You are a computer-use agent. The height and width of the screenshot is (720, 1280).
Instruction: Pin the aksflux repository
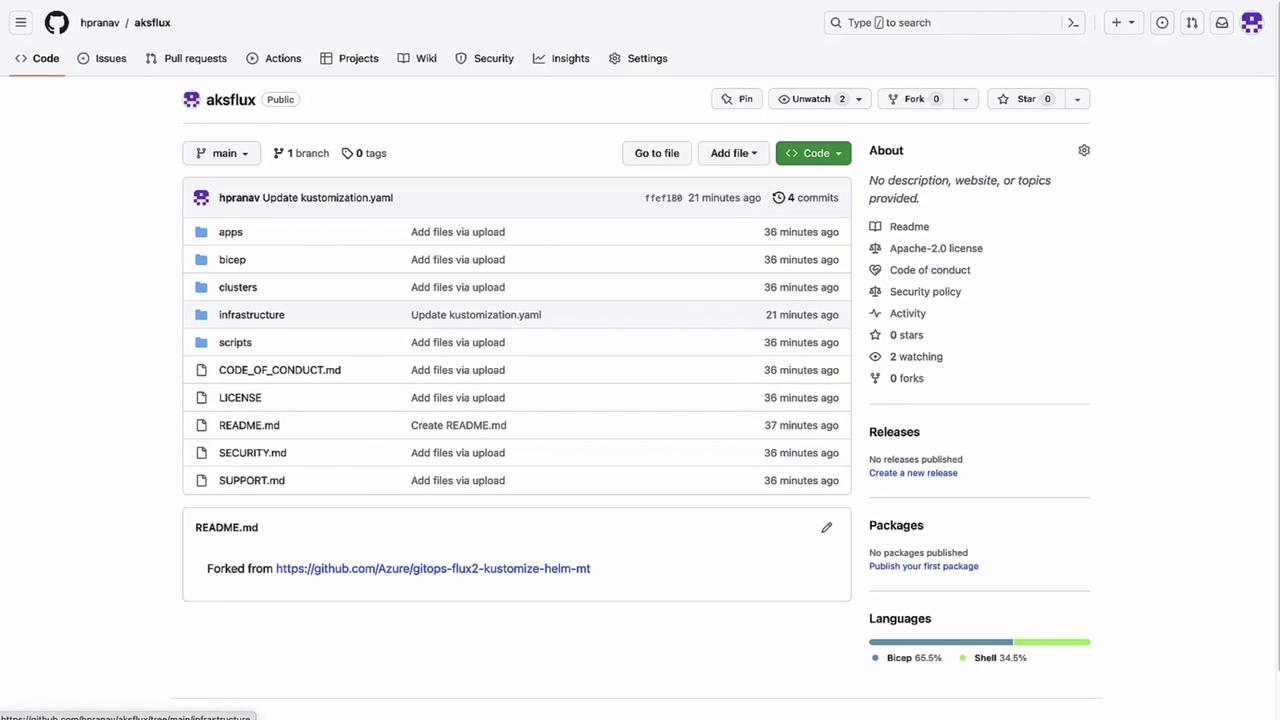(x=737, y=99)
